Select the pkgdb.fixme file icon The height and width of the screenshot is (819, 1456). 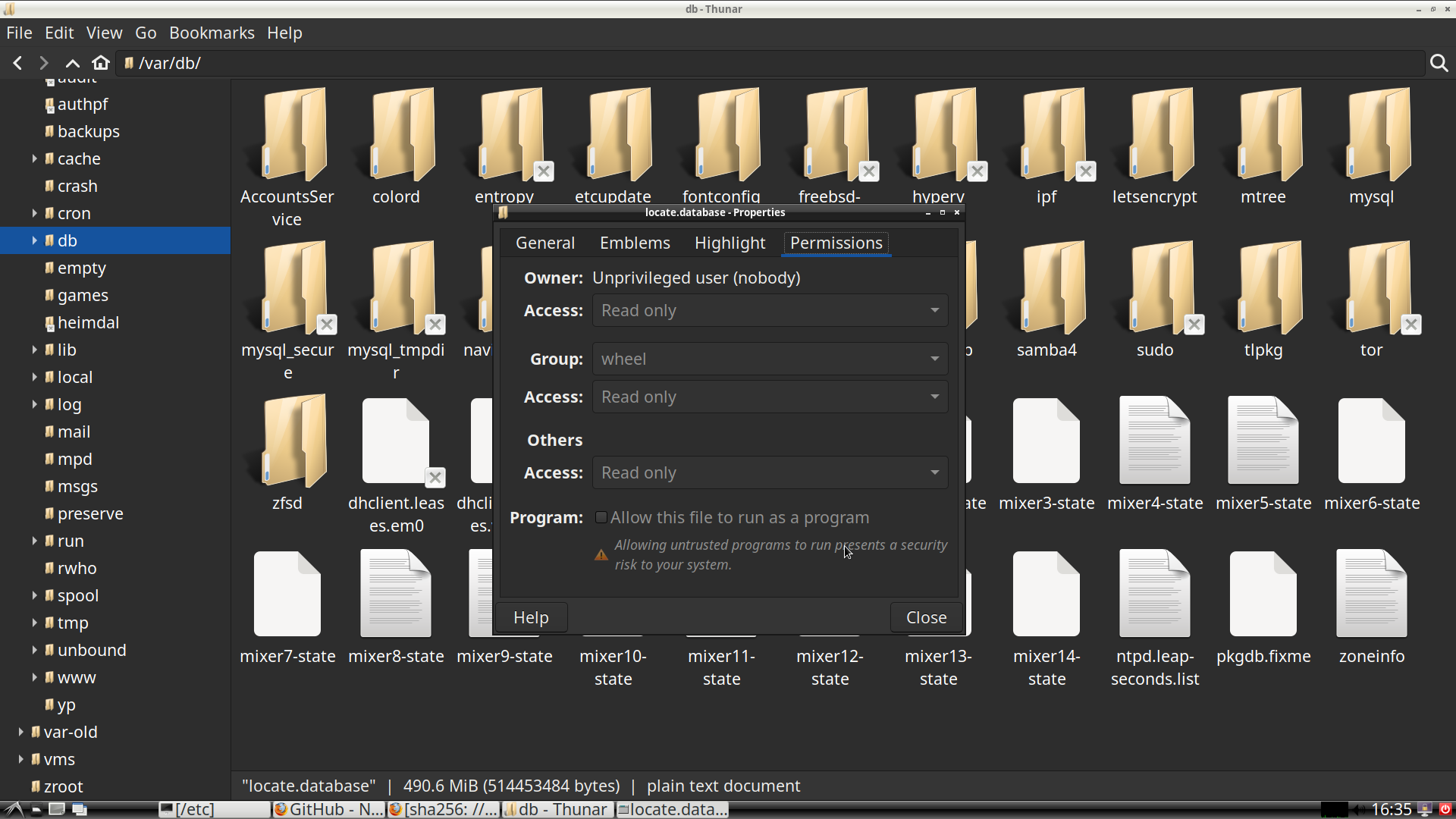[x=1263, y=595]
